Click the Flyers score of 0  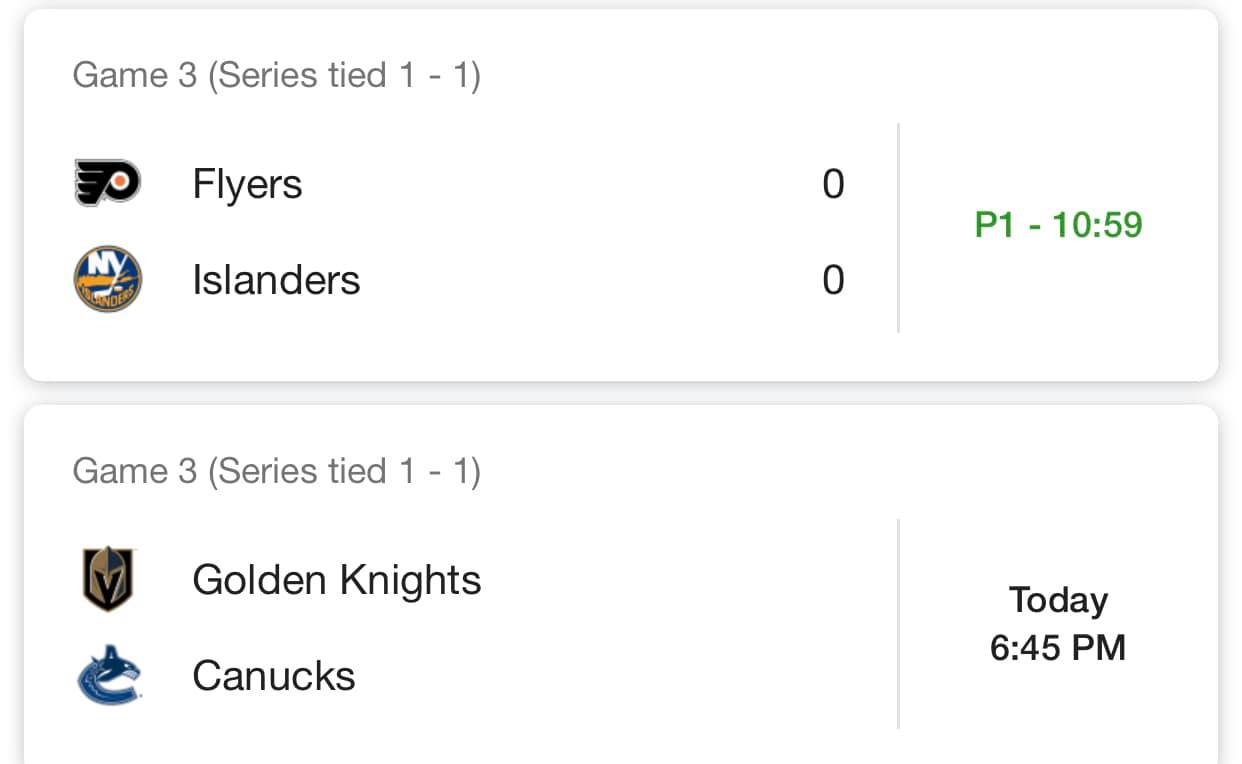tap(833, 185)
